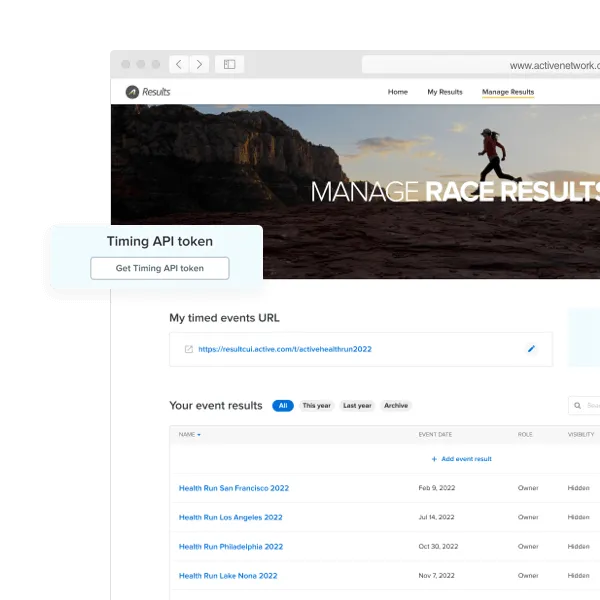The image size is (600, 600).
Task: Click the pencil edit icon for URL
Action: 531,349
